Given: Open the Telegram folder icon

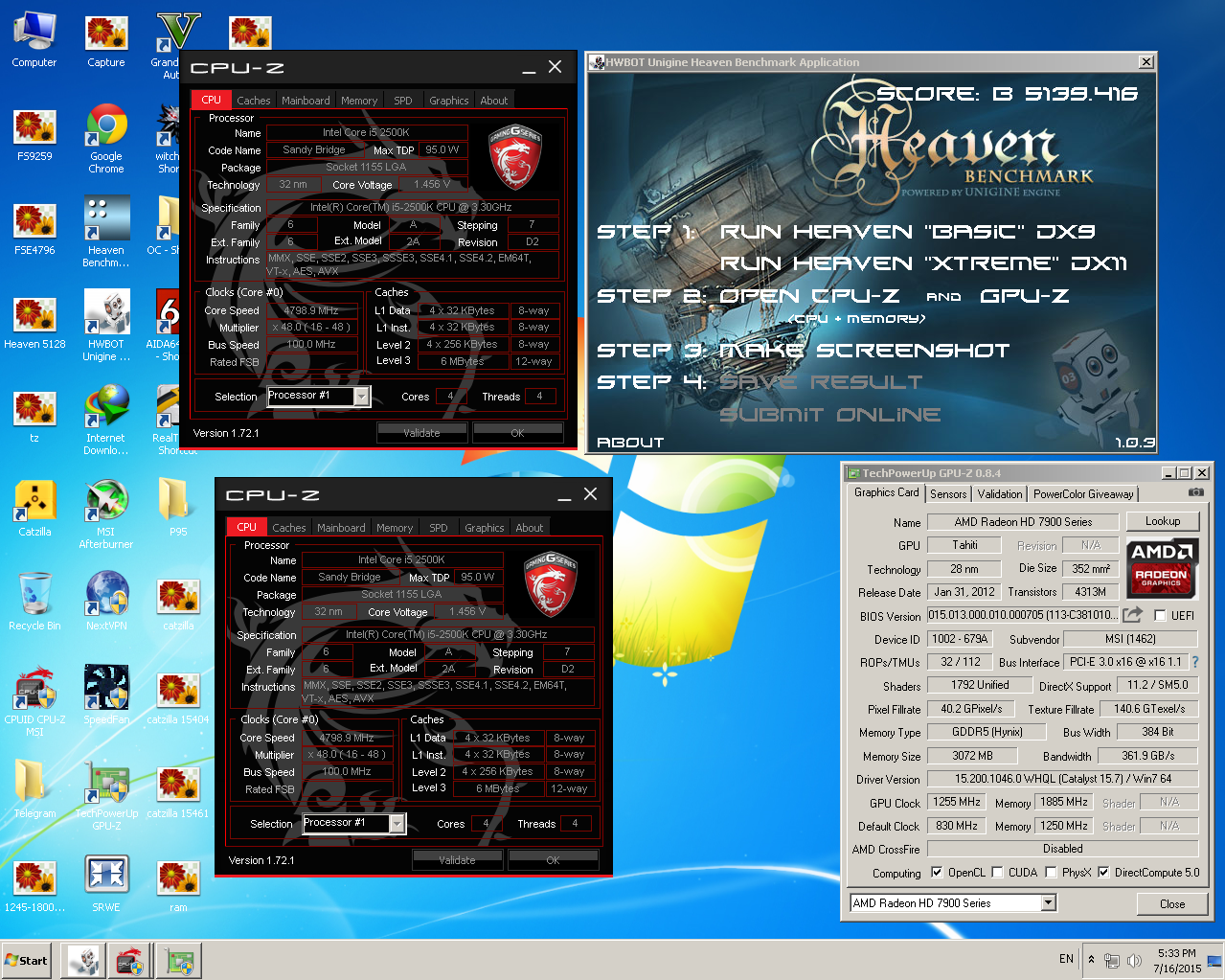Looking at the screenshot, I should [34, 790].
